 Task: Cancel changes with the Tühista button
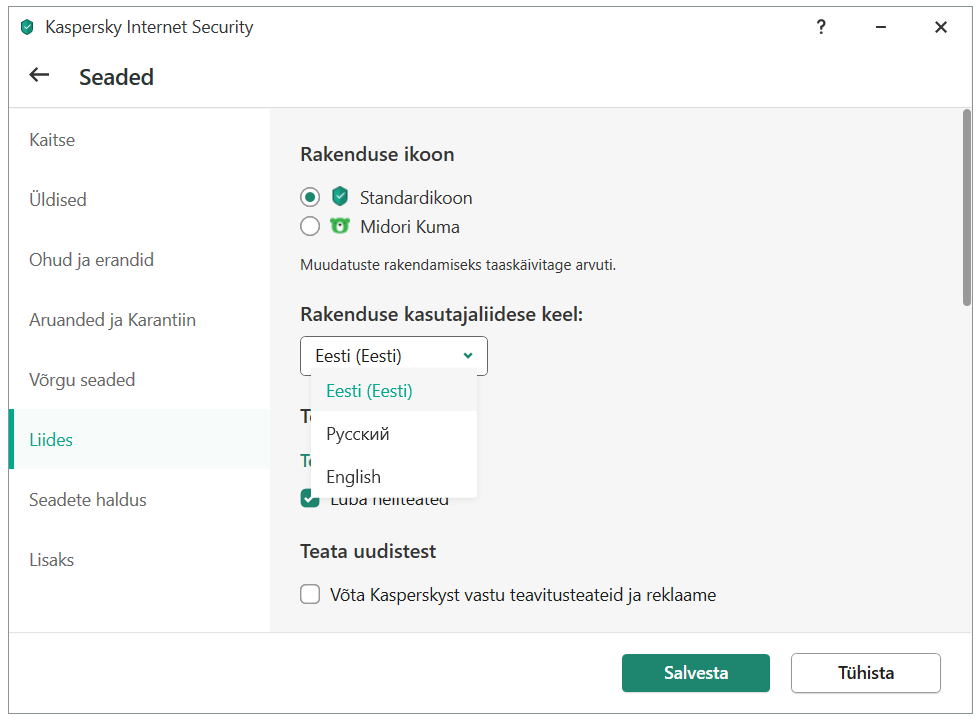(x=866, y=672)
